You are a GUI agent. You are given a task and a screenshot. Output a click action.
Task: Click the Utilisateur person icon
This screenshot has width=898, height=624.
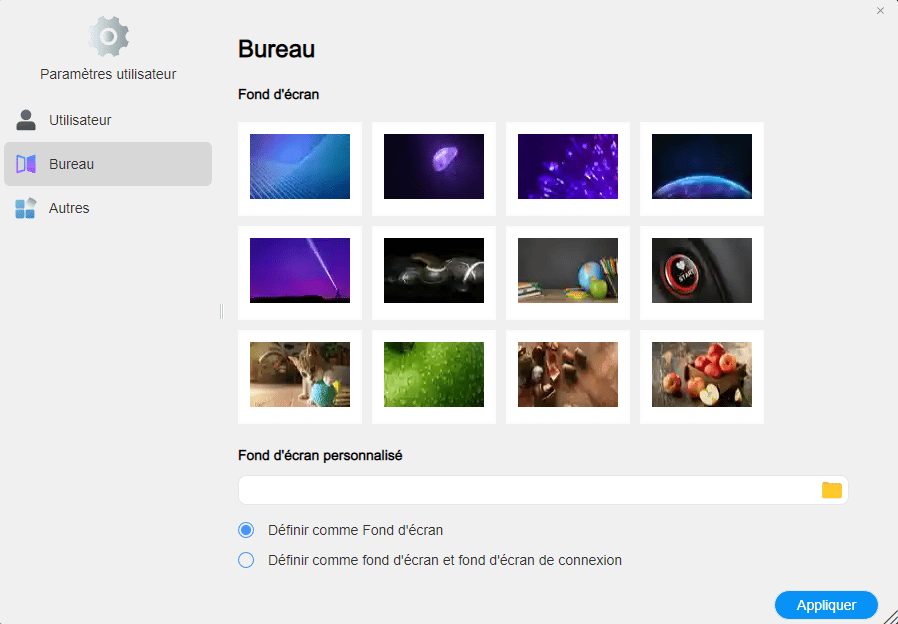click(x=25, y=120)
